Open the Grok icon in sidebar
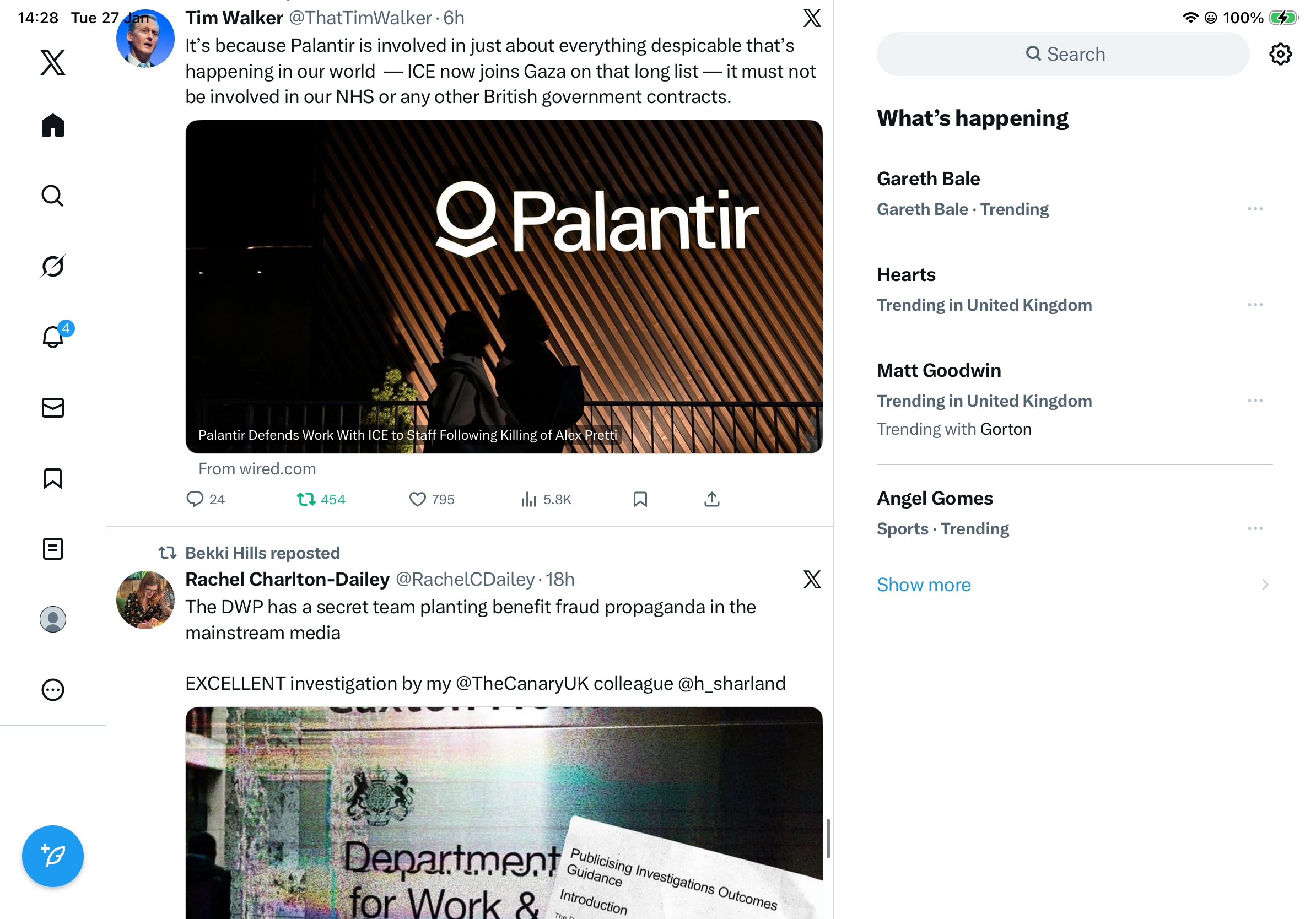 pyautogui.click(x=53, y=266)
